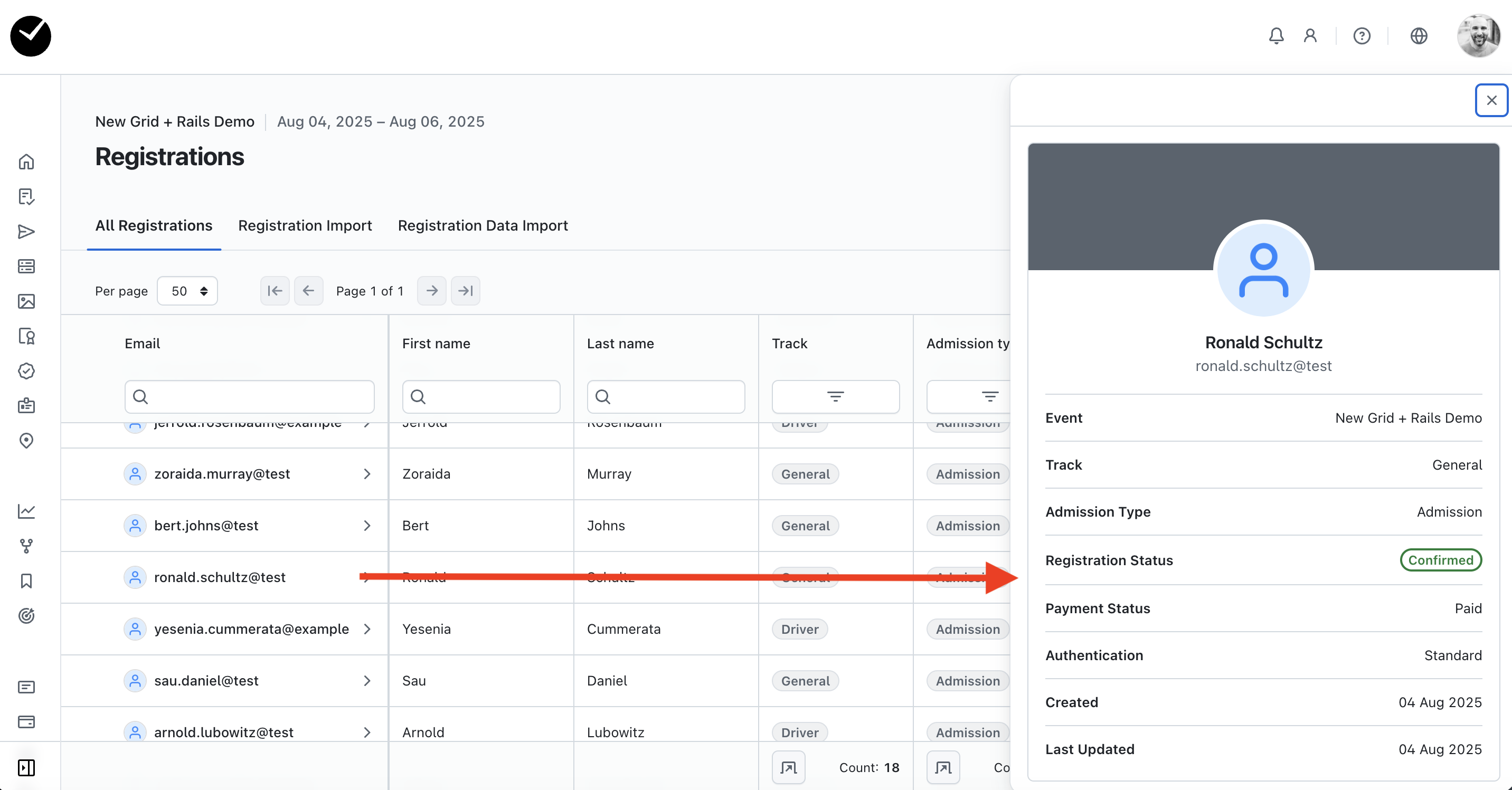The height and width of the screenshot is (790, 1512).
Task: Open the Per page 50 dropdown
Action: (x=187, y=291)
